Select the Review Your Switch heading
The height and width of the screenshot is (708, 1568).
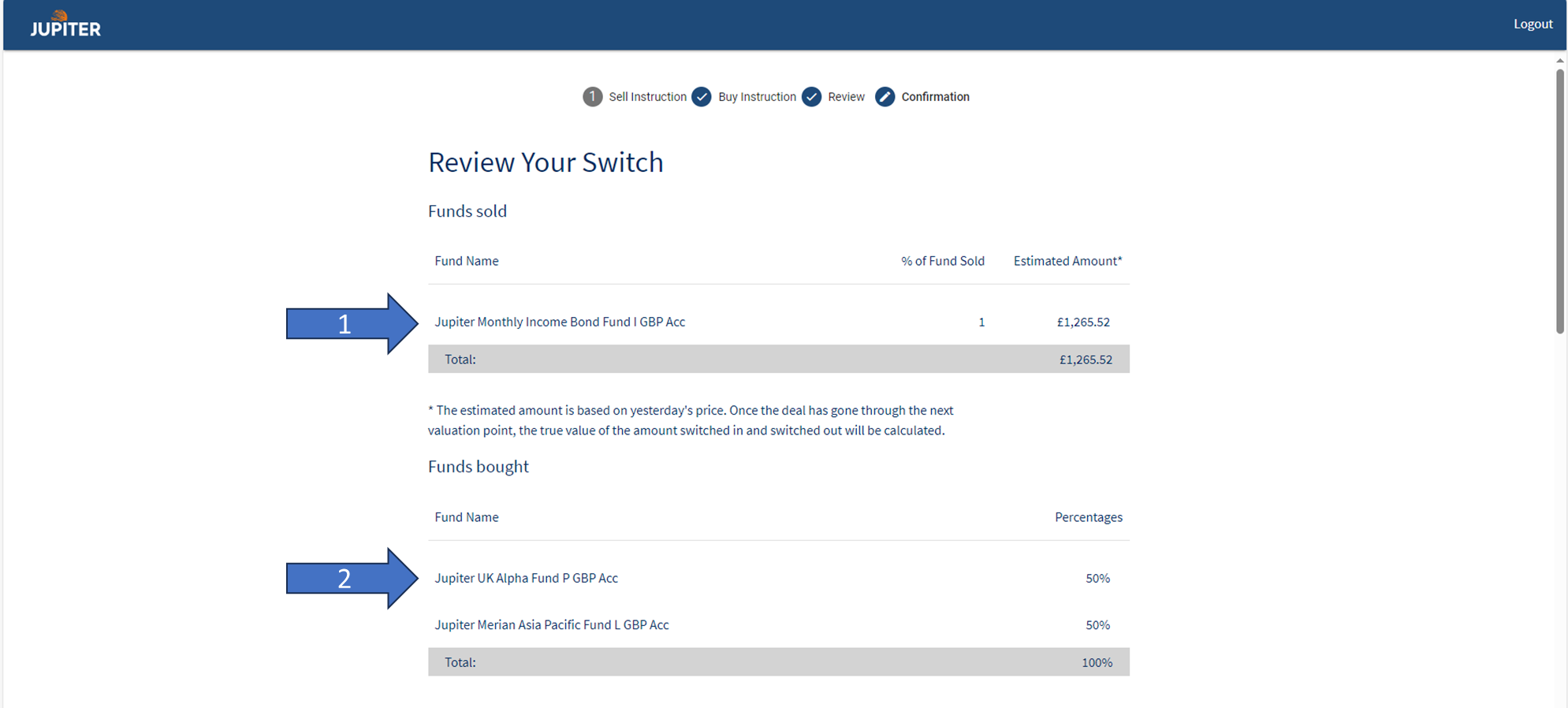(x=546, y=162)
